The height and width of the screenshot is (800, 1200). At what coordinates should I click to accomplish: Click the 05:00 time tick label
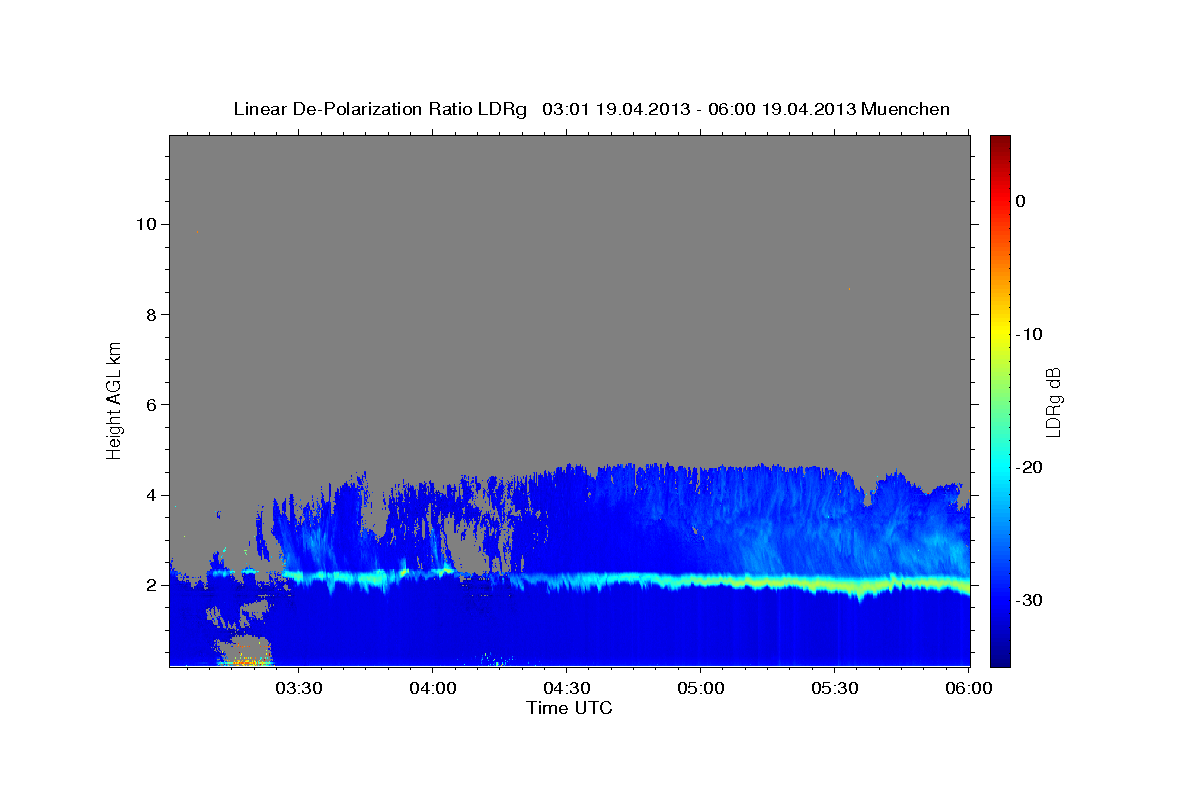click(x=700, y=689)
